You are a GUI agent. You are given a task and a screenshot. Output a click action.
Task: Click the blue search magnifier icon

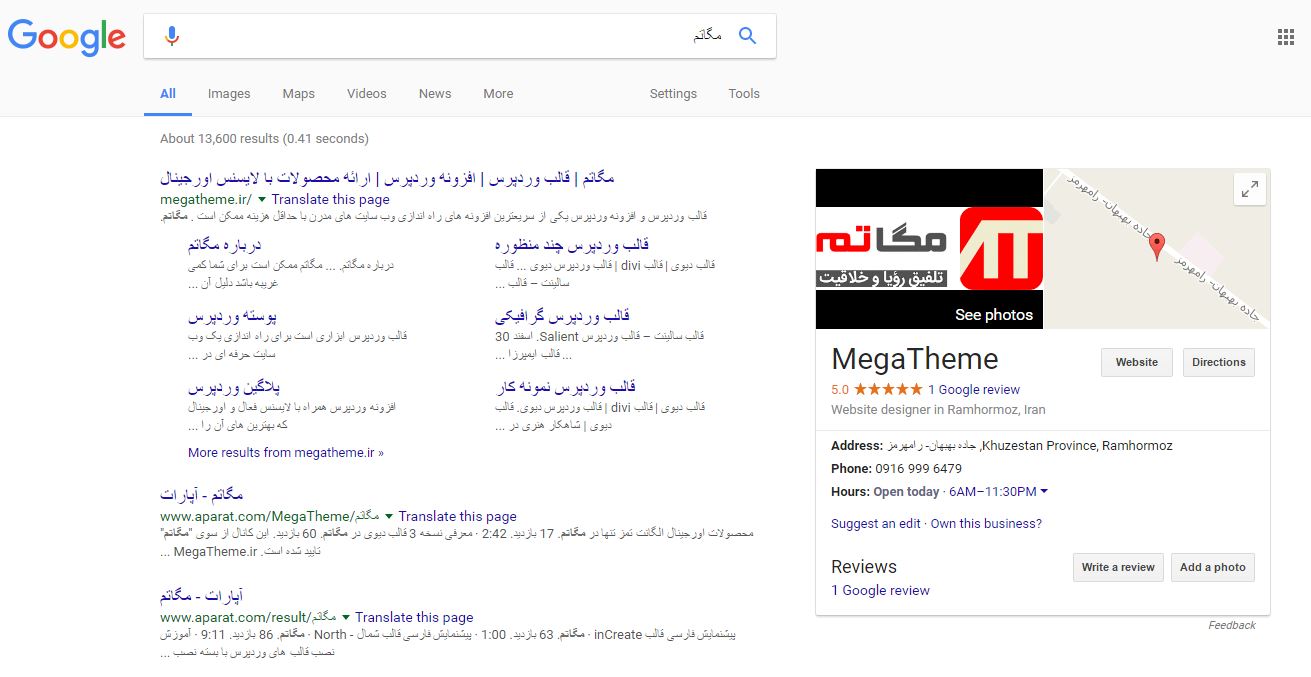747,36
